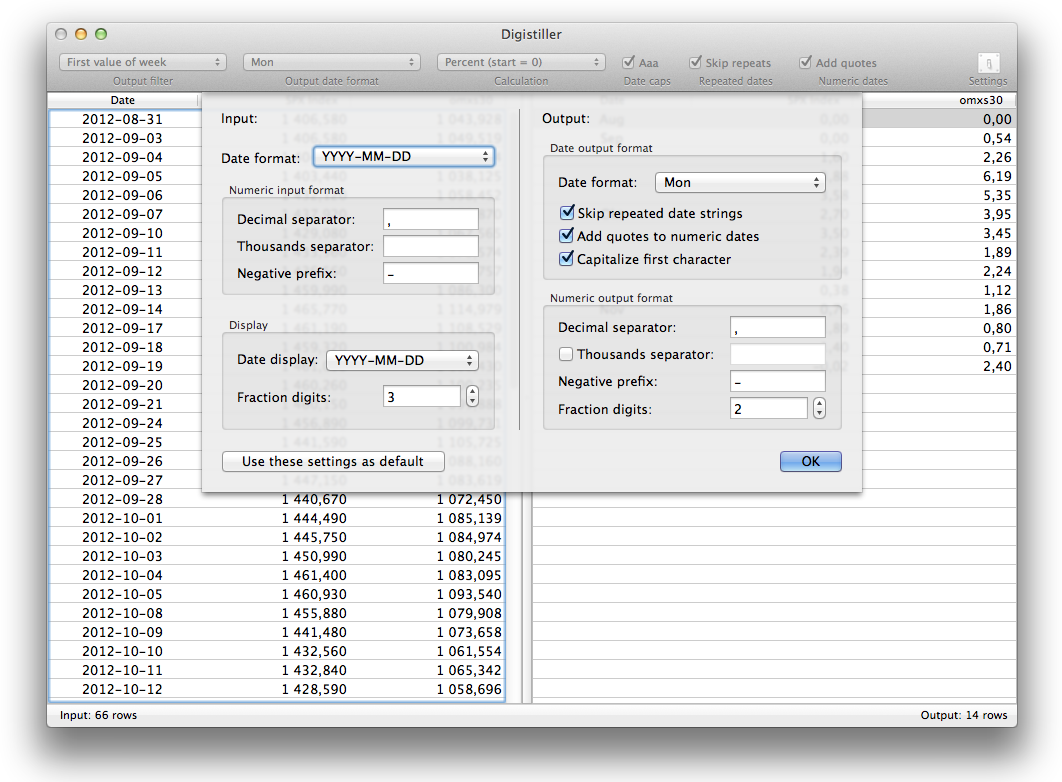Click the input Decimal separator field
Image resolution: width=1062 pixels, height=782 pixels.
(431, 219)
